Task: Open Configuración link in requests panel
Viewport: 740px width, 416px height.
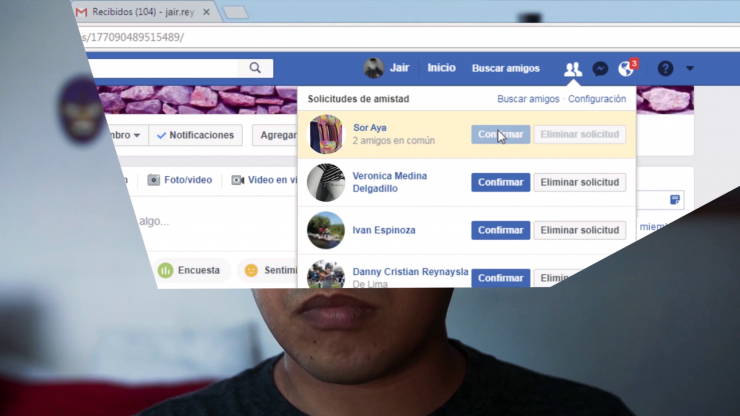Action: pos(597,99)
